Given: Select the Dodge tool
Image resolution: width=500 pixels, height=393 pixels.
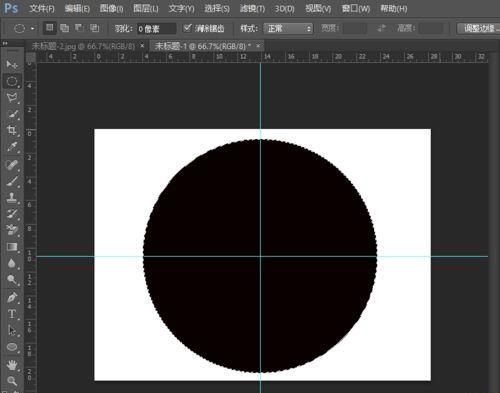Looking at the screenshot, I should click(x=12, y=280).
